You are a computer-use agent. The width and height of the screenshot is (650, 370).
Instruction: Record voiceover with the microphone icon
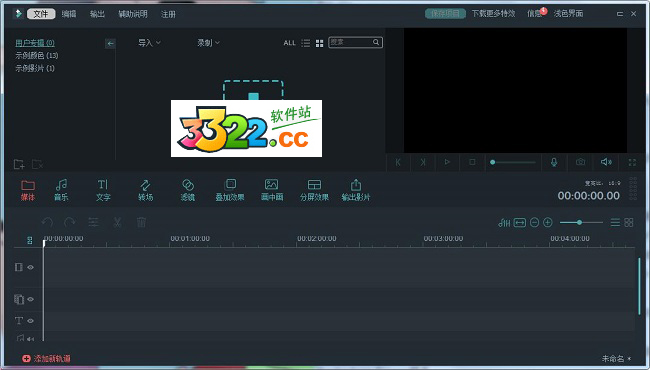click(554, 162)
